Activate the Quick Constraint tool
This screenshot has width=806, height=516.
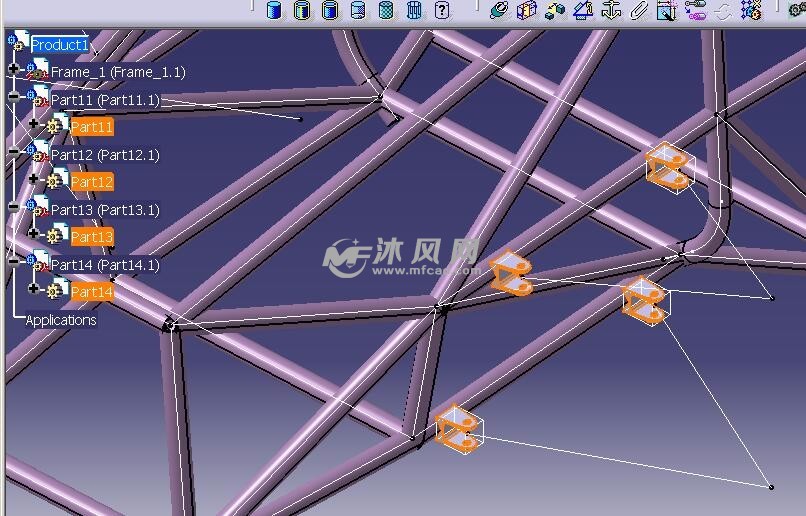pyautogui.click(x=667, y=10)
